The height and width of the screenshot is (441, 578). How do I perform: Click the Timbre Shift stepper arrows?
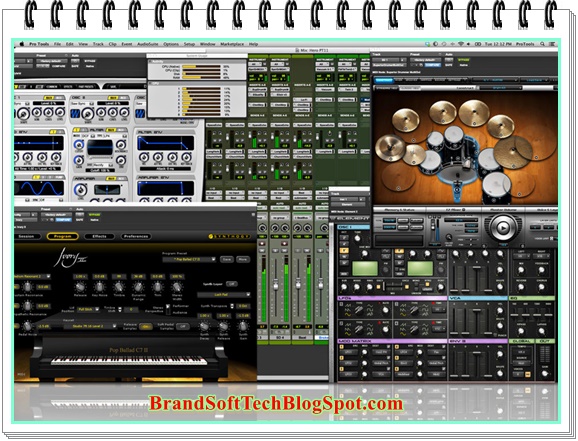[119, 309]
